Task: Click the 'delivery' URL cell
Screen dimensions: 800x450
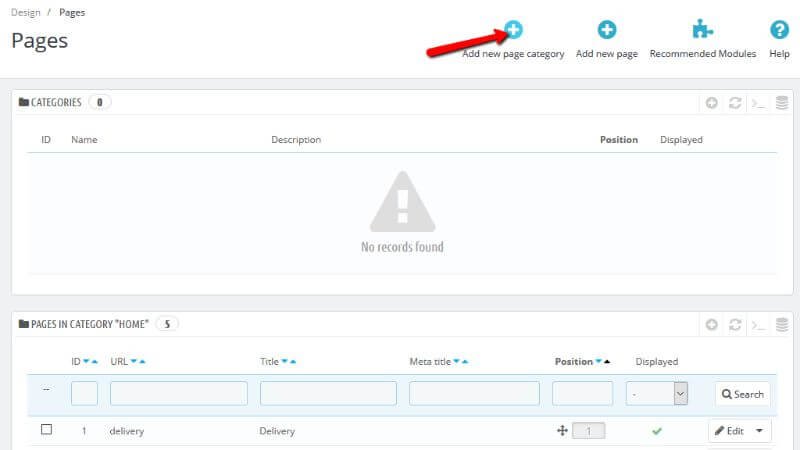Action: pyautogui.click(x=127, y=431)
